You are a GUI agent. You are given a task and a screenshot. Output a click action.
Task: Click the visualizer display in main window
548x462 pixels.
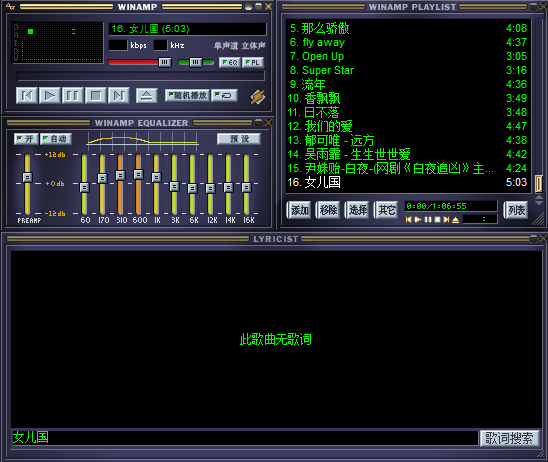click(58, 42)
